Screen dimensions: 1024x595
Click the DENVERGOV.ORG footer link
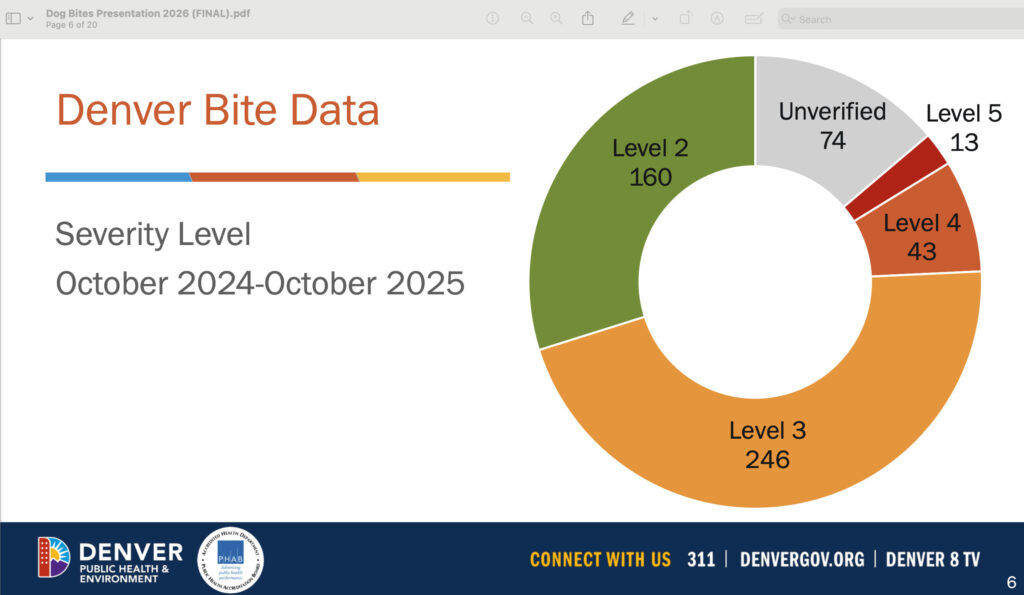pos(801,559)
